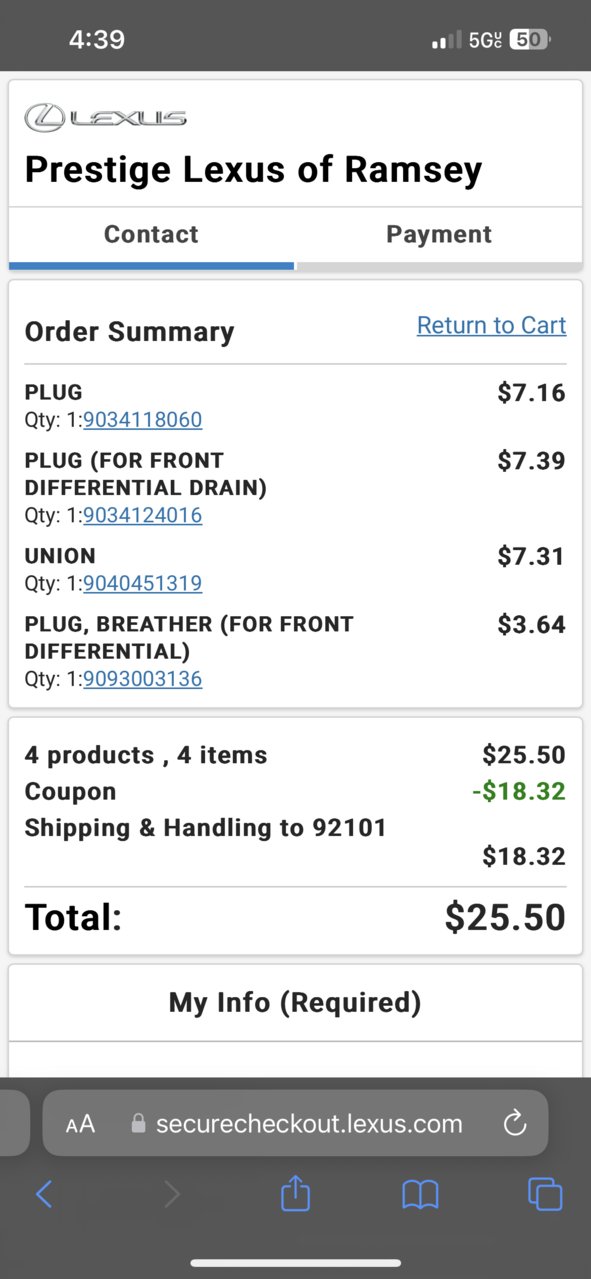
Task: Tap Safari back arrow
Action: [44, 1193]
